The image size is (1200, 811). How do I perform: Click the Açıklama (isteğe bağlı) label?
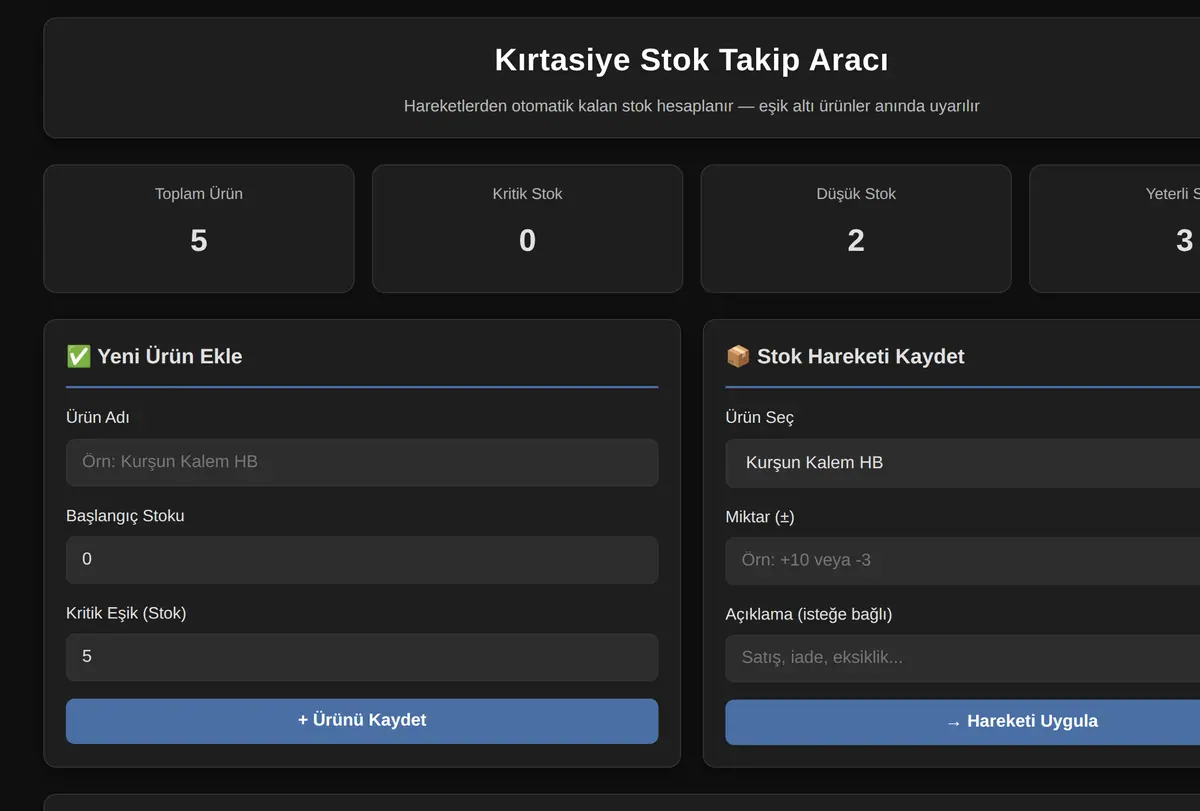[809, 614]
